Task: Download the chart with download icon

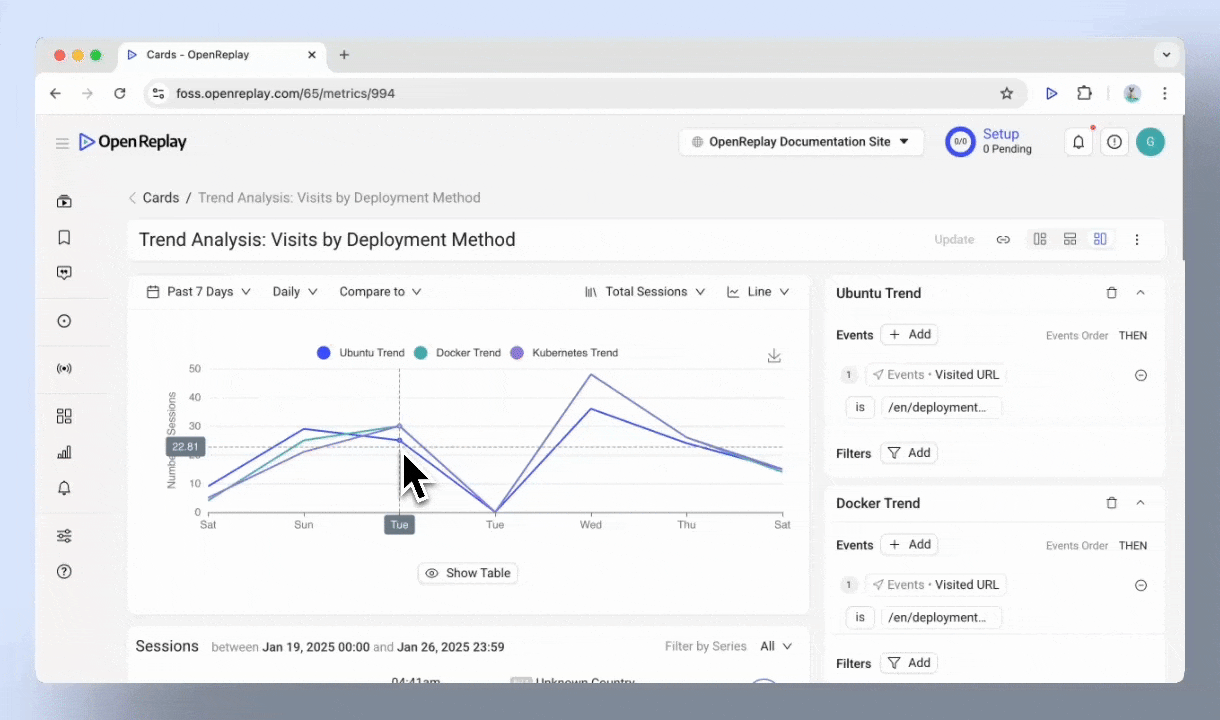Action: [x=774, y=356]
